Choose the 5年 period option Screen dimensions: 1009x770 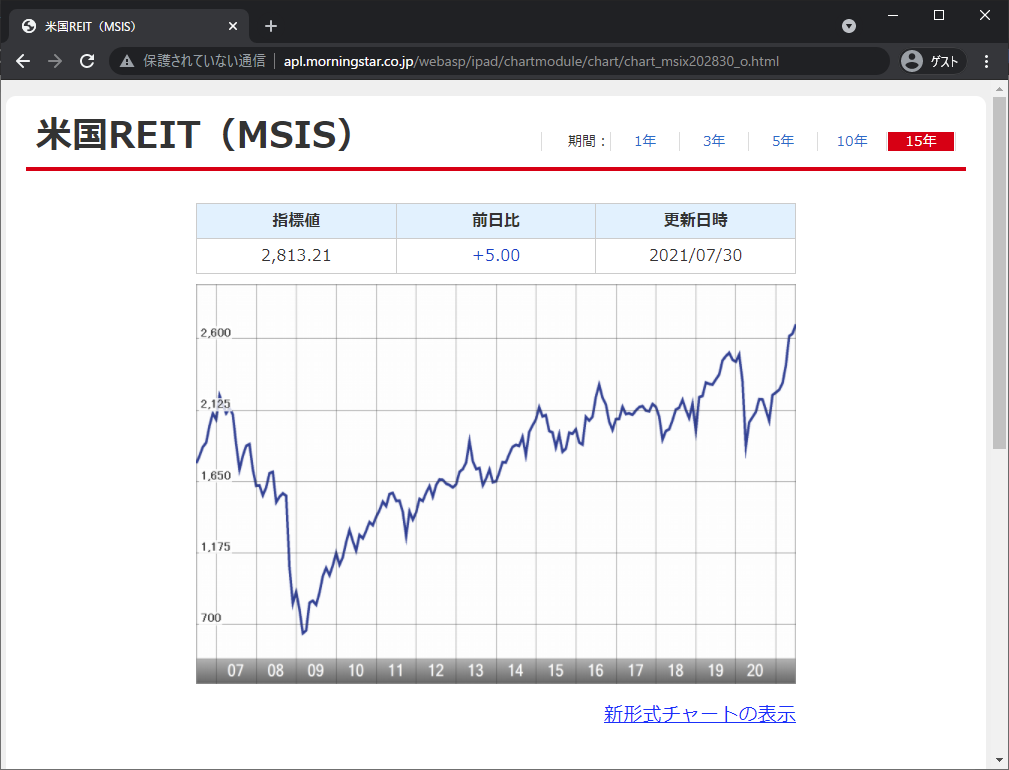(x=783, y=141)
